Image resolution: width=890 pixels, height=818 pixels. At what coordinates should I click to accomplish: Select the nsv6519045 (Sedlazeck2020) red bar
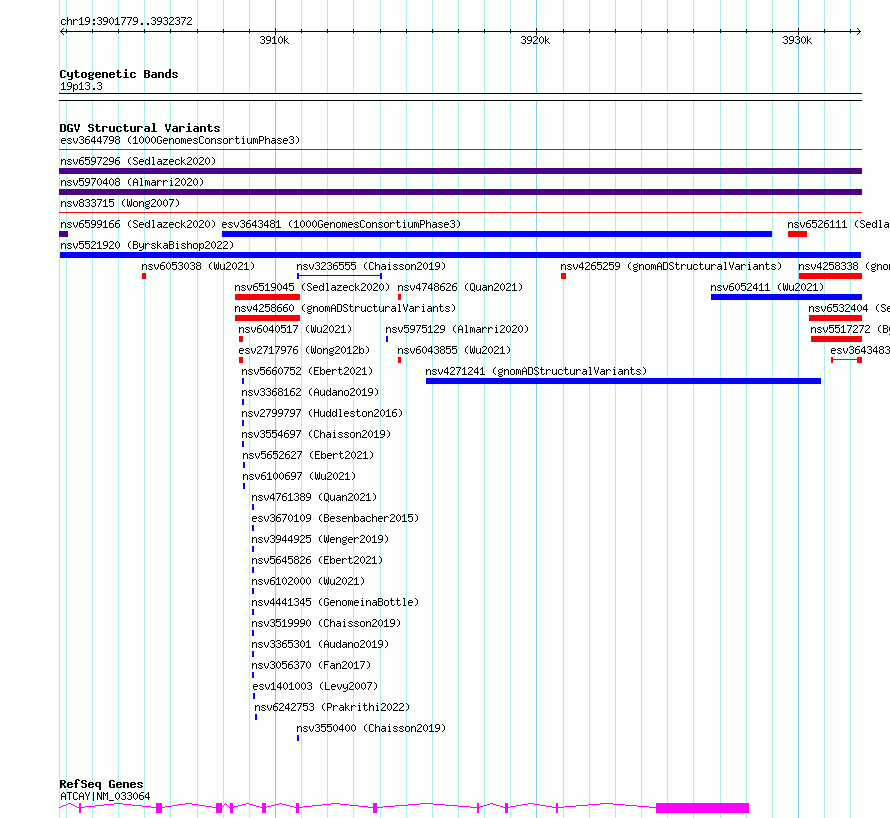coord(267,297)
